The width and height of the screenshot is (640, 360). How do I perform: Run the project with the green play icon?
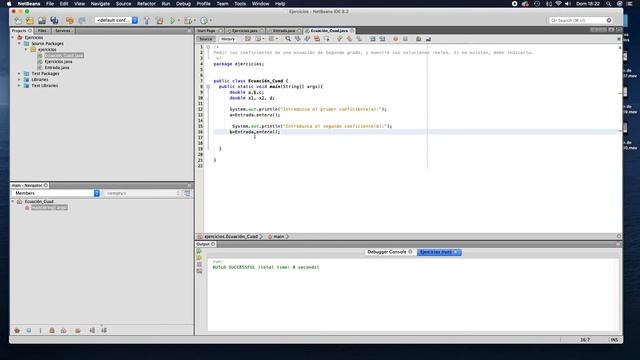click(x=172, y=20)
